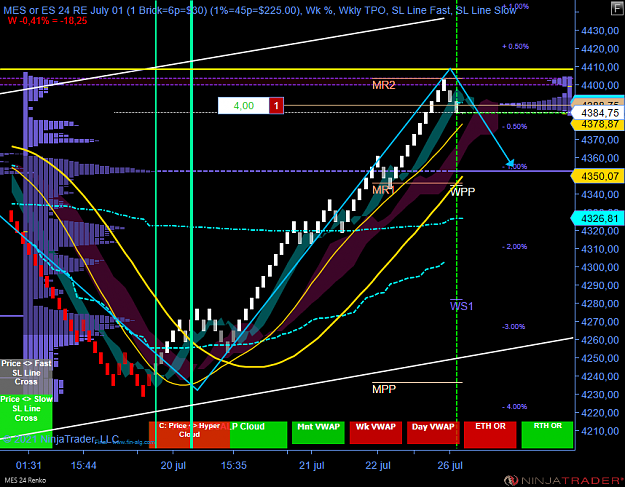The width and height of the screenshot is (625, 487).
Task: Click the WPP pivot label
Action: 462,192
